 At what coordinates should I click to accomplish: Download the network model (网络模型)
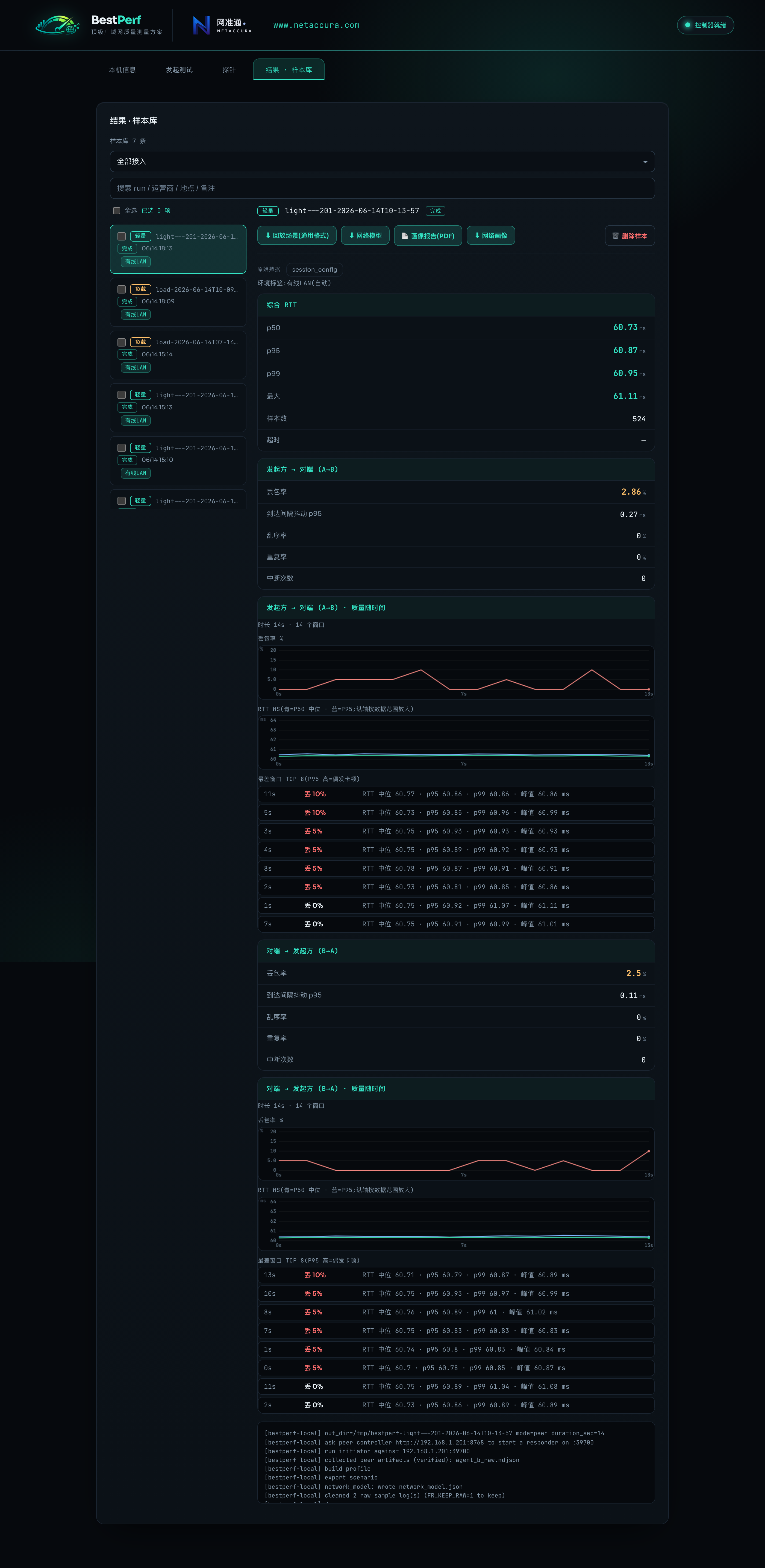tap(365, 236)
